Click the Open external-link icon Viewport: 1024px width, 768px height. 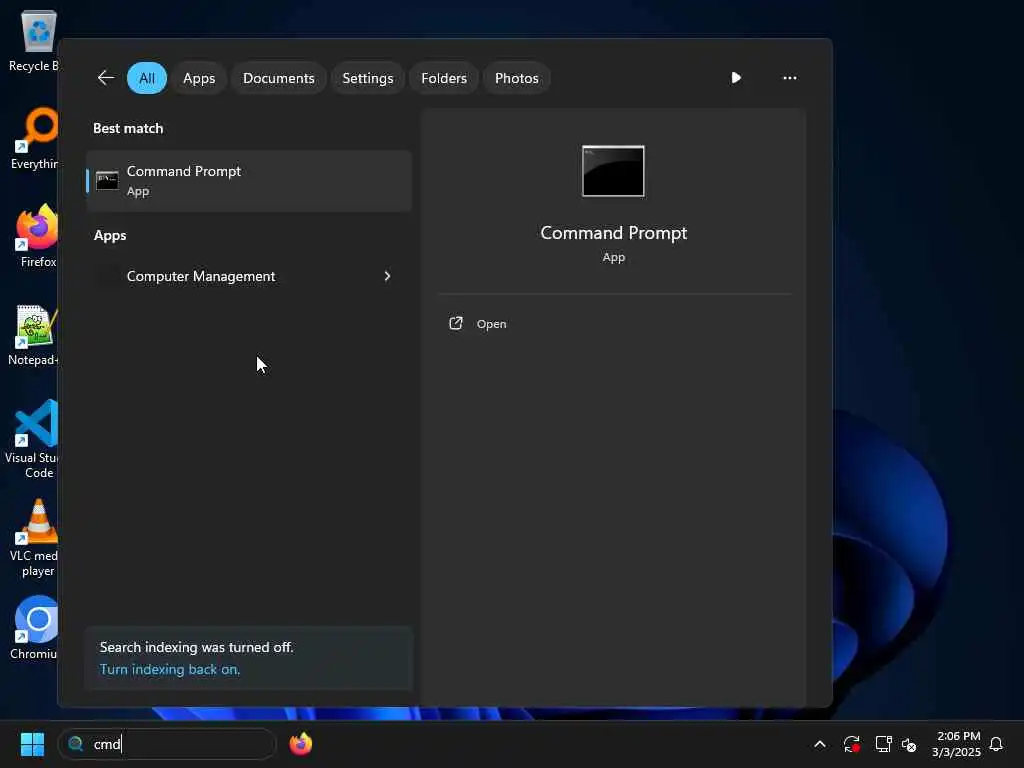coord(456,323)
